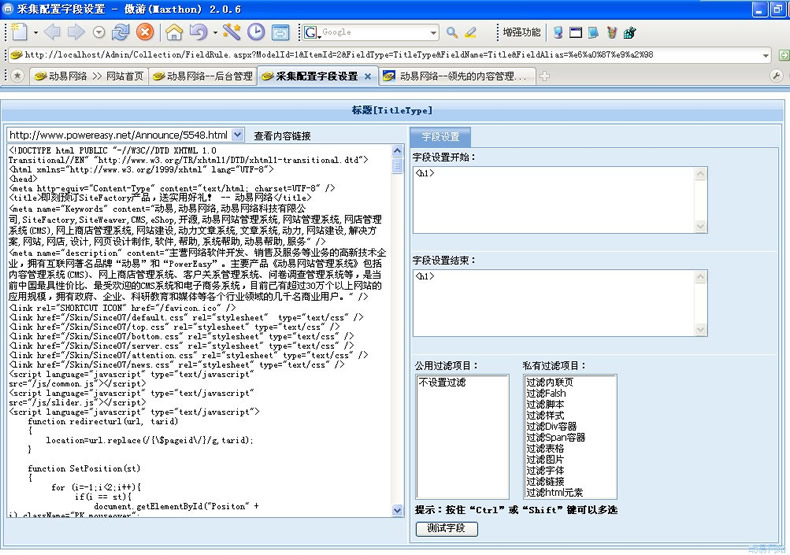The image size is (790, 555).
Task: Select 过滤html元素 filter option
Action: (555, 493)
